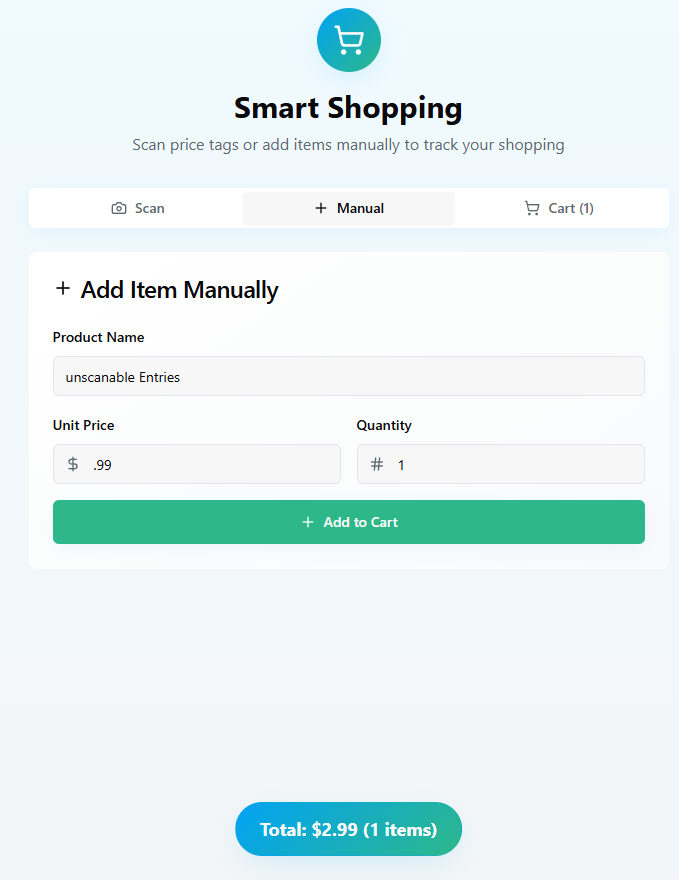Click the Smart Shopping heading

(x=348, y=107)
